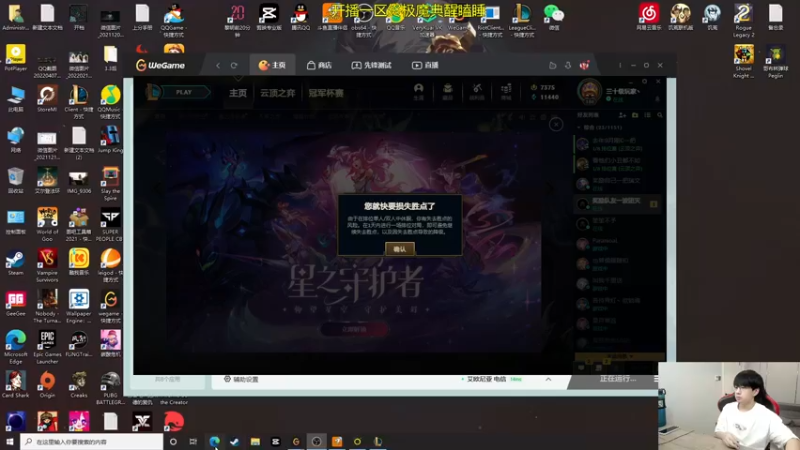Open the League collection icon
The image size is (800, 450).
click(447, 91)
